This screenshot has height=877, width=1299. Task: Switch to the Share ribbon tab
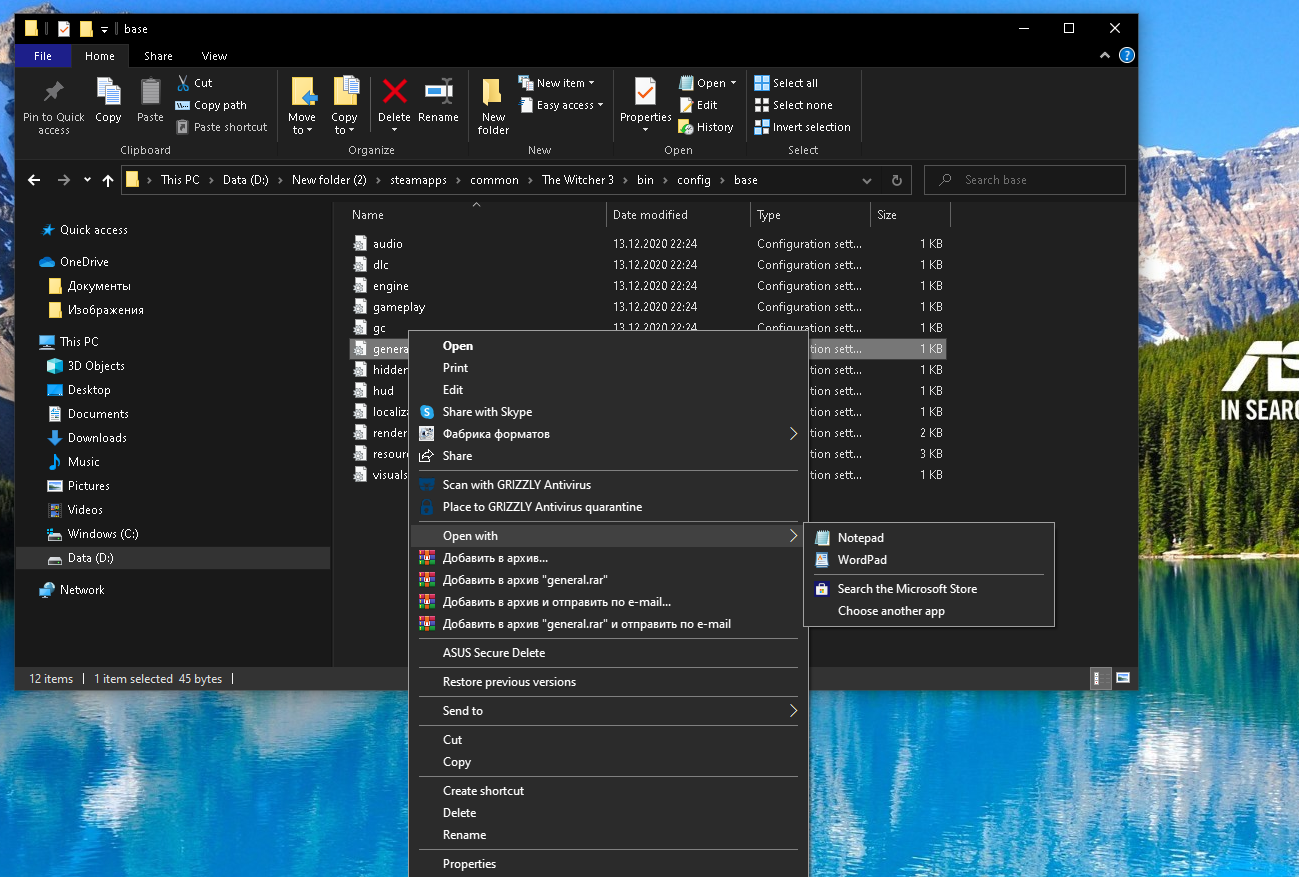pyautogui.click(x=158, y=56)
